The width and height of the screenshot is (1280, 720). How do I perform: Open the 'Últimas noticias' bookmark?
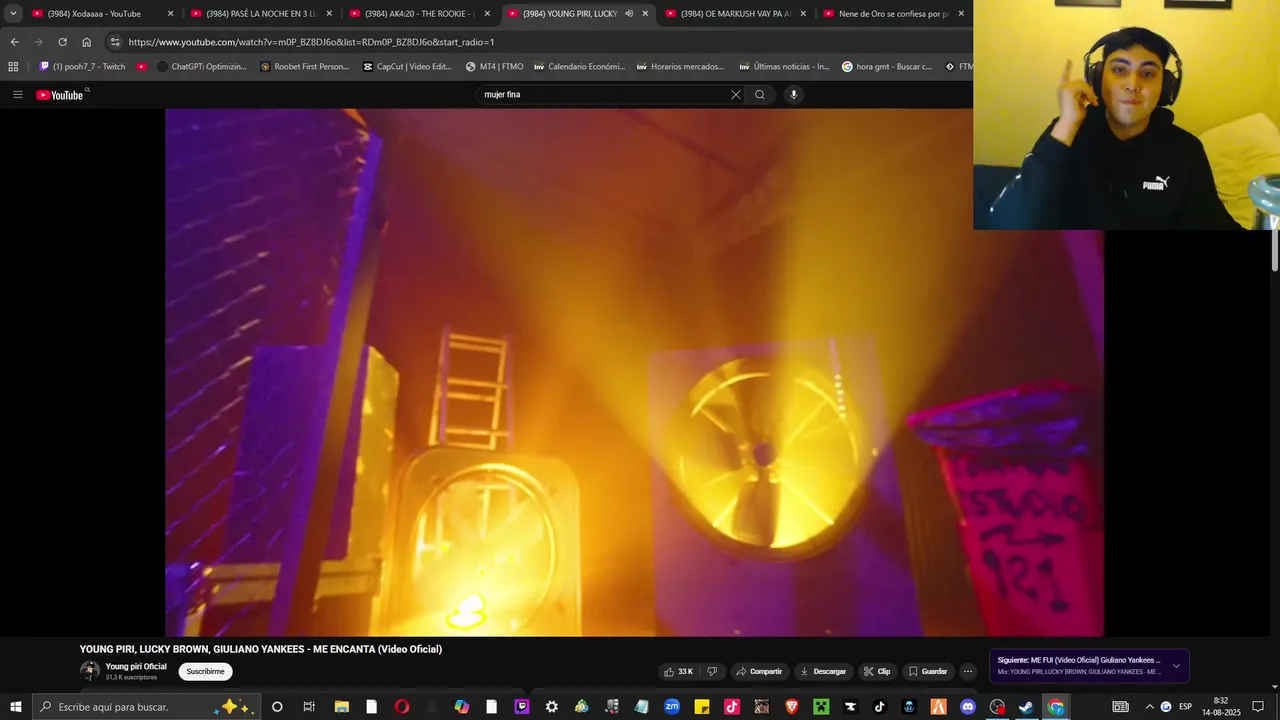pyautogui.click(x=784, y=67)
